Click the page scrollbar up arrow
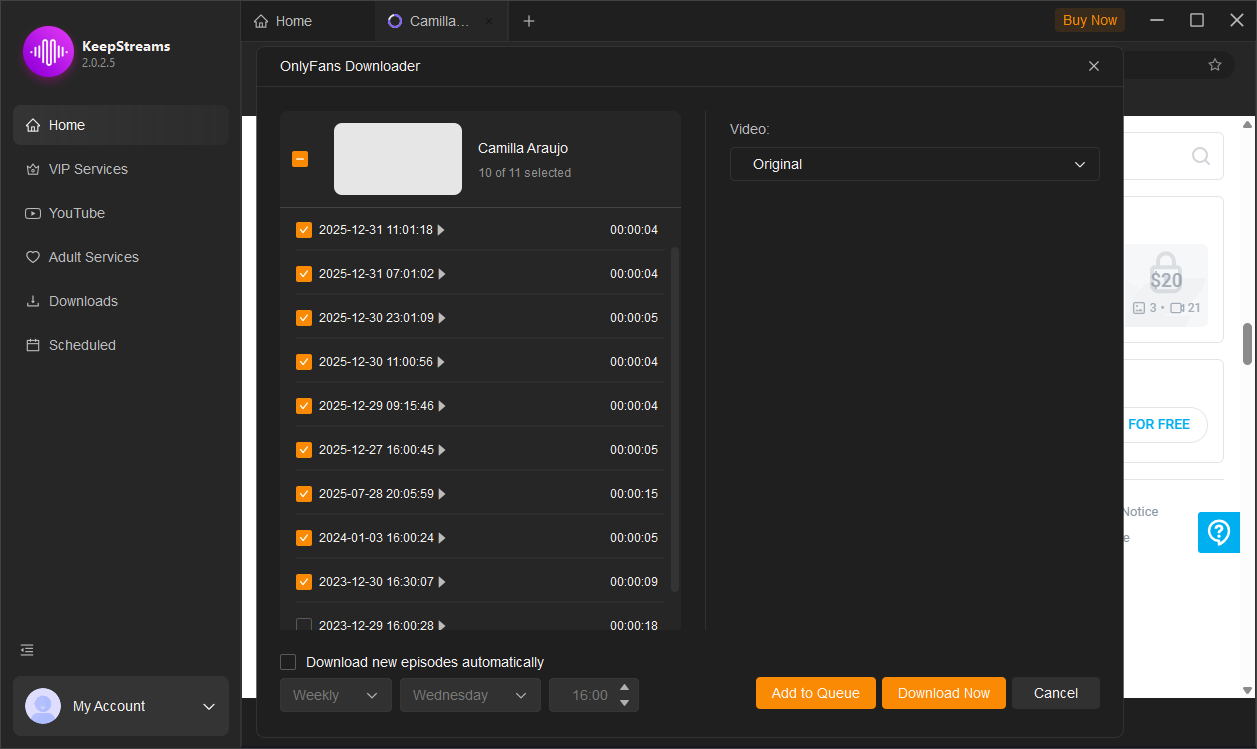1257x749 pixels. coord(1247,124)
